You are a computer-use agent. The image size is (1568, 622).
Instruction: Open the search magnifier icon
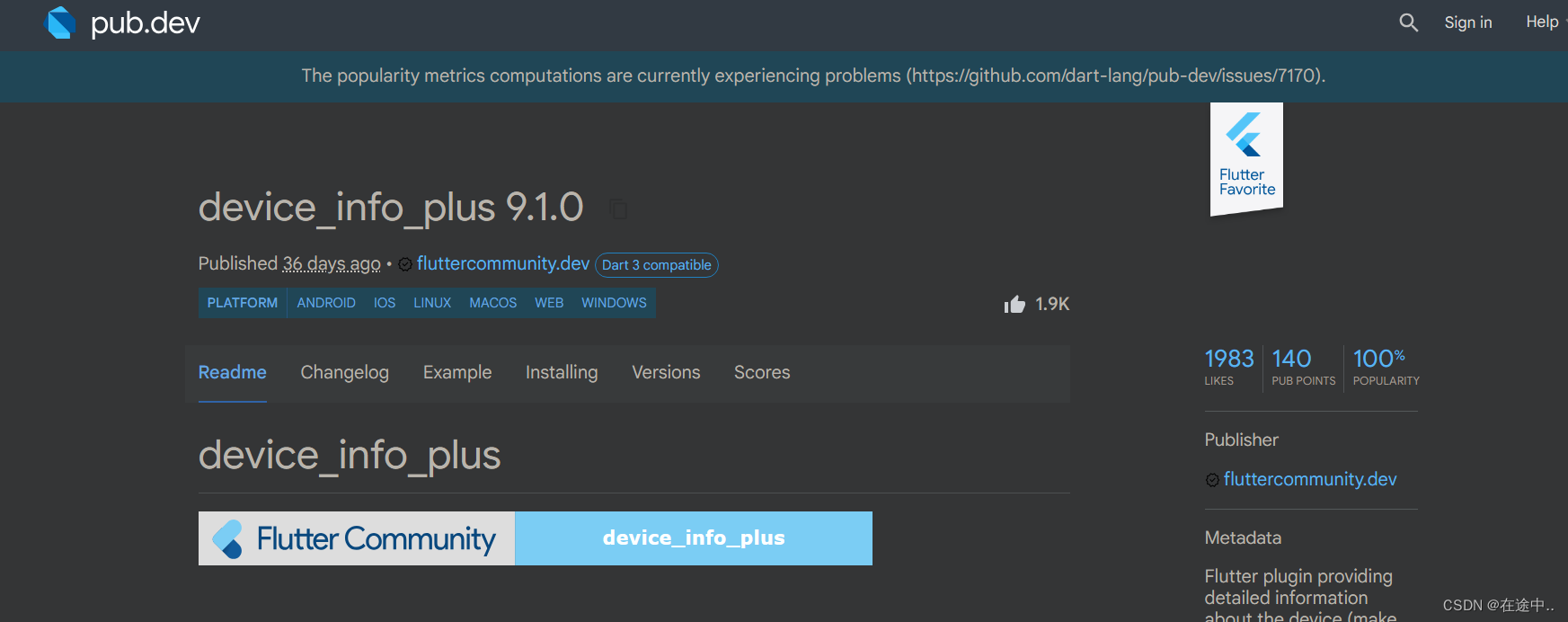(x=1408, y=22)
